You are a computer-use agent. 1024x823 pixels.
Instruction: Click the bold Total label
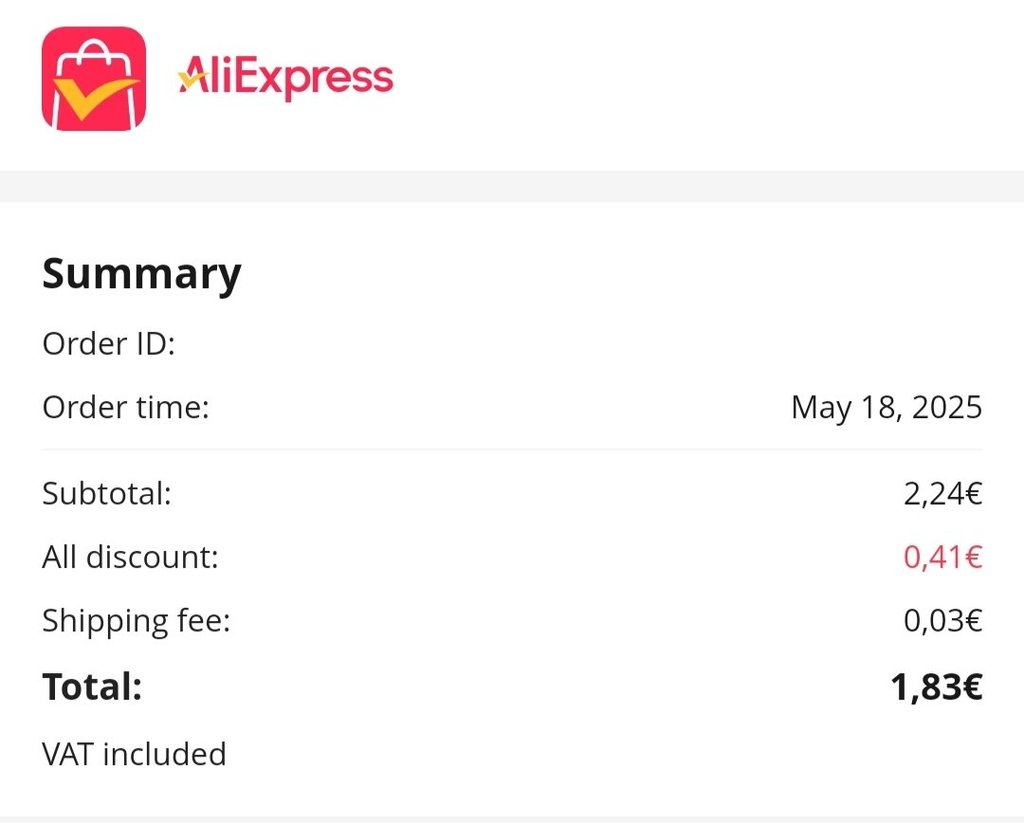[92, 687]
